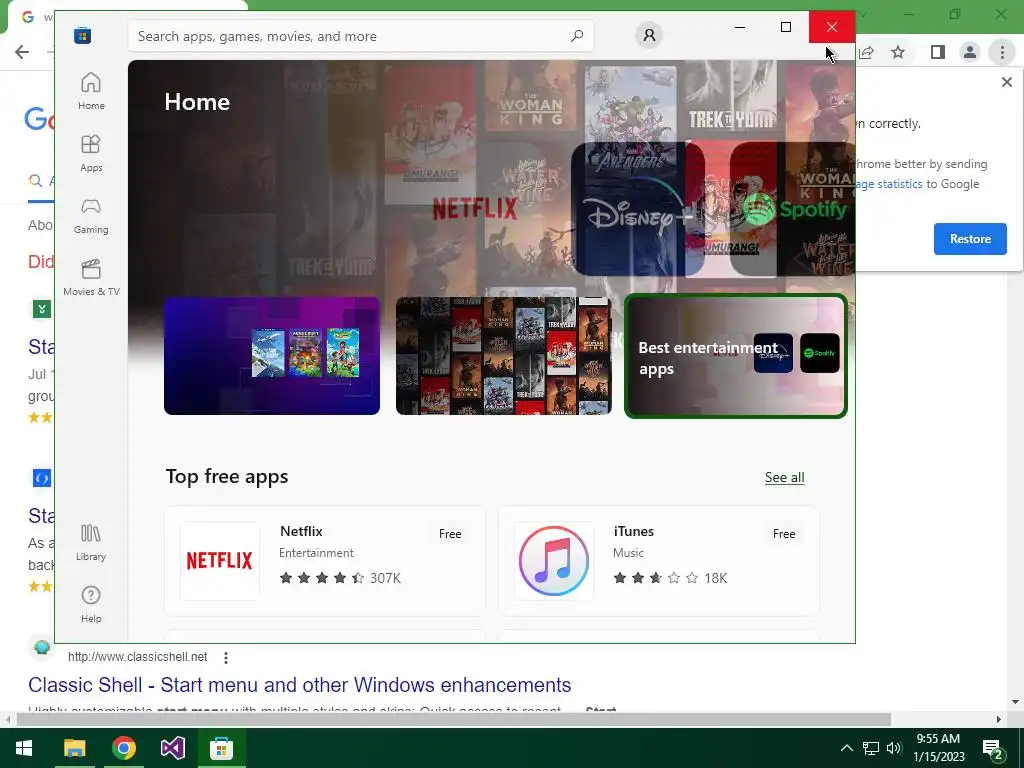Image resolution: width=1024 pixels, height=768 pixels.
Task: Open File Explorer from the taskbar
Action: coord(74,748)
